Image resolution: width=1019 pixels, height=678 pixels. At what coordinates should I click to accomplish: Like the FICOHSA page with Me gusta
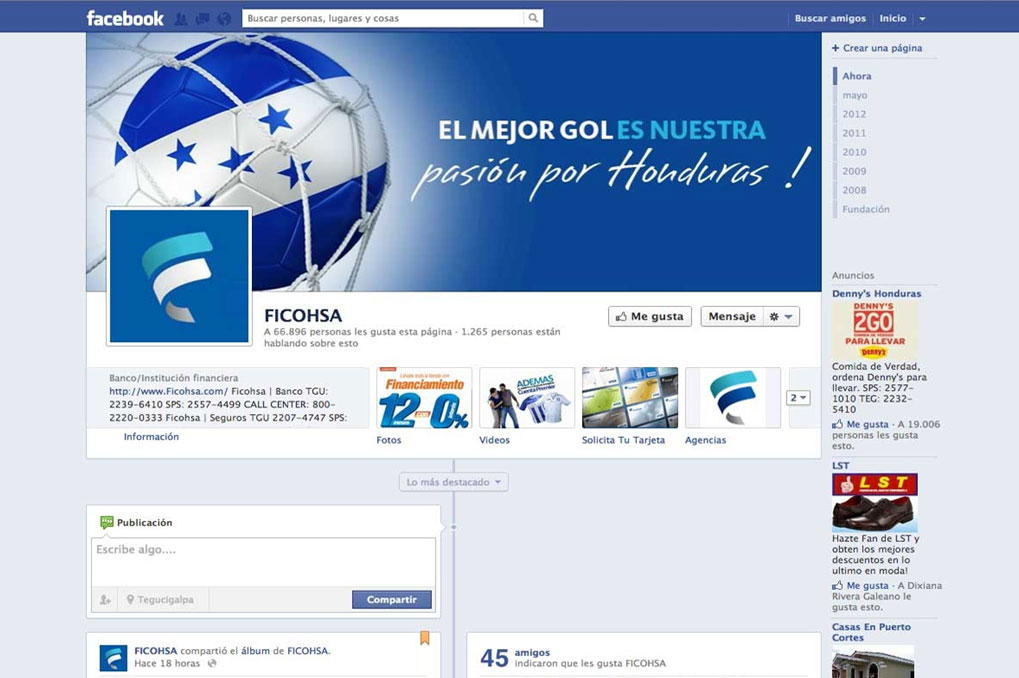(650, 316)
